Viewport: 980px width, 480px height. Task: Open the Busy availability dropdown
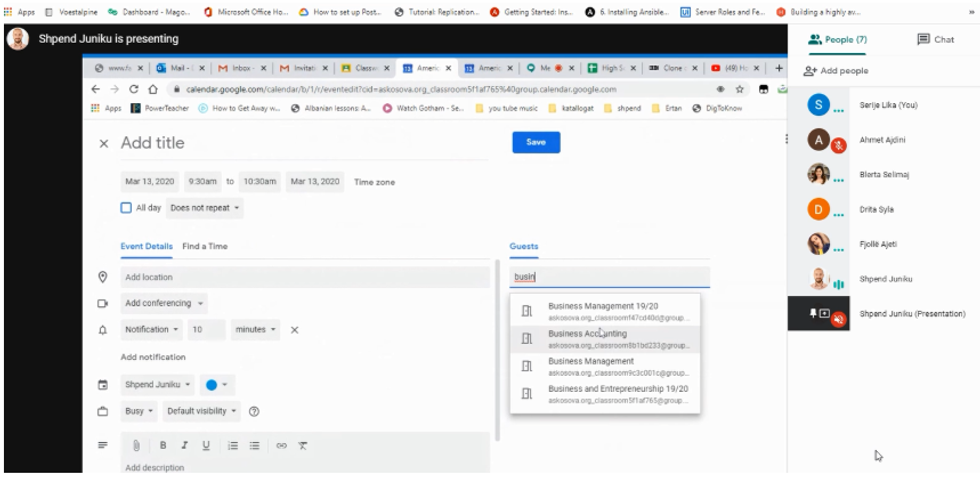pos(139,411)
